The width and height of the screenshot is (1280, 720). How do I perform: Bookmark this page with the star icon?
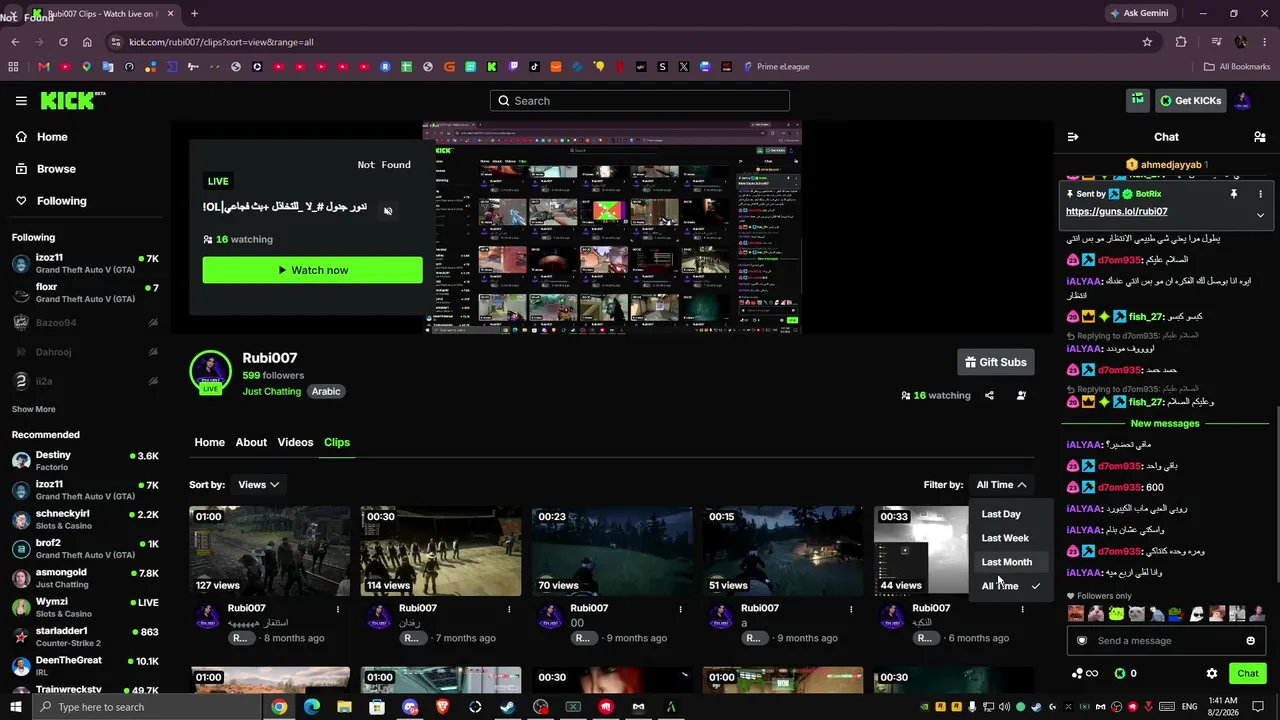click(1147, 42)
